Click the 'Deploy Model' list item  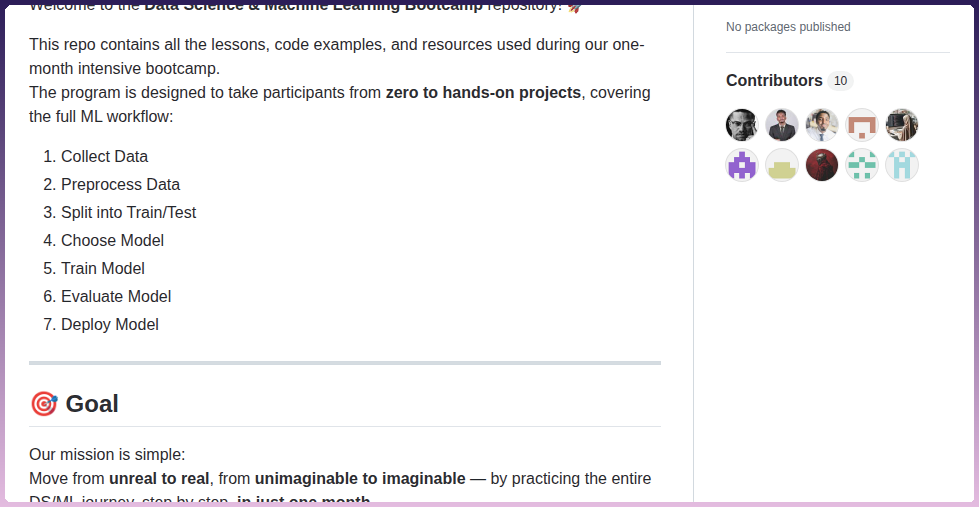110,325
